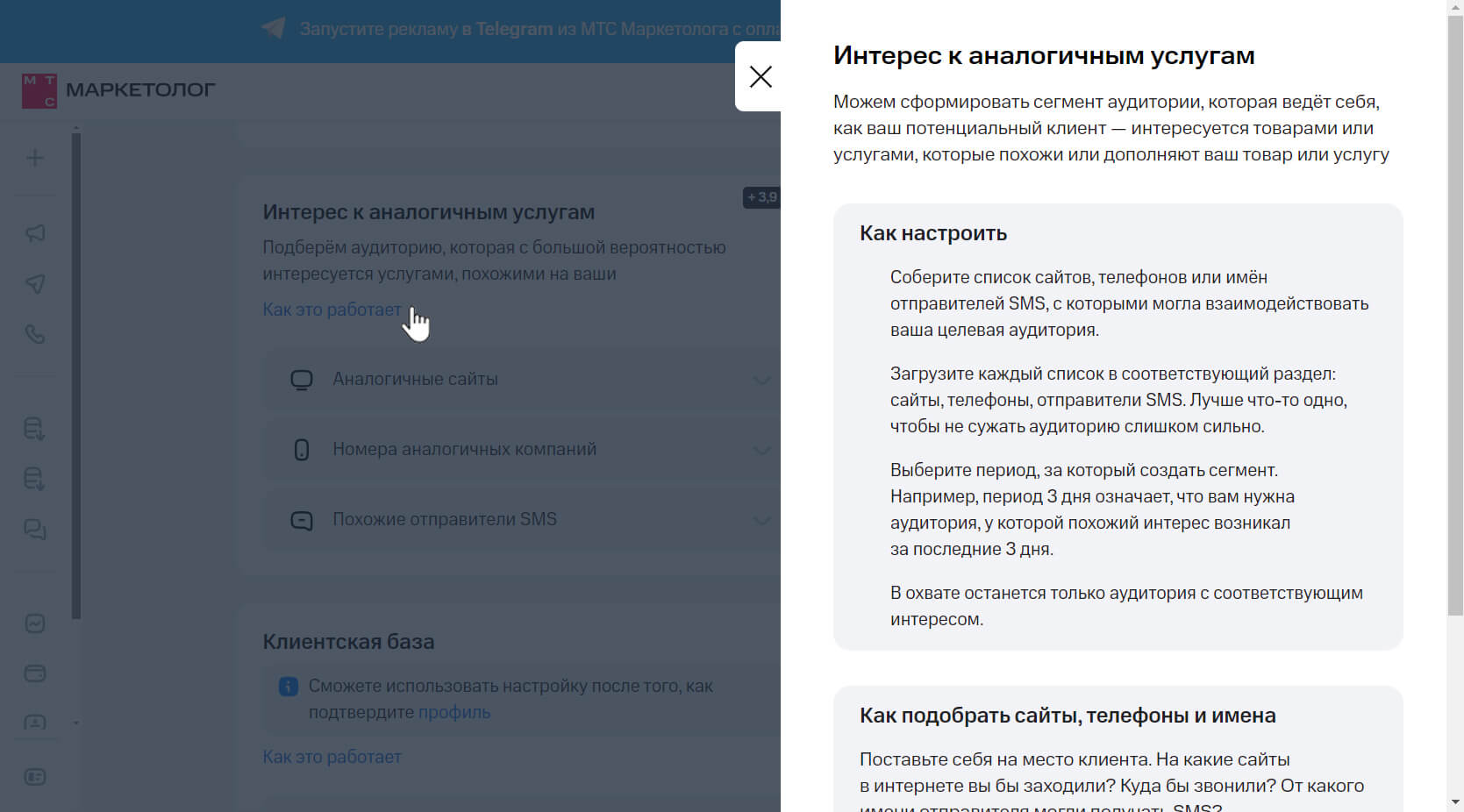Click the SMS icon beside Похожие отправители SMS
The width and height of the screenshot is (1464, 812).
302,520
